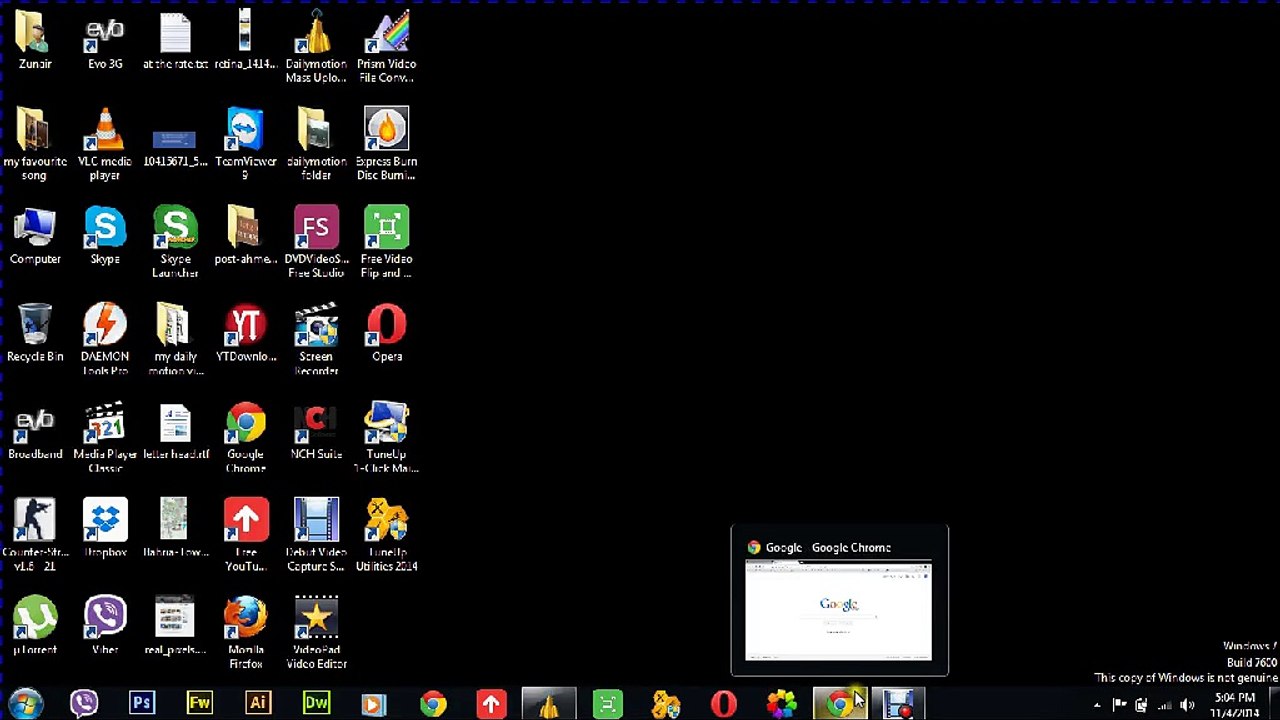Select the Recycle Bin icon
The height and width of the screenshot is (720, 1280).
click(x=35, y=333)
